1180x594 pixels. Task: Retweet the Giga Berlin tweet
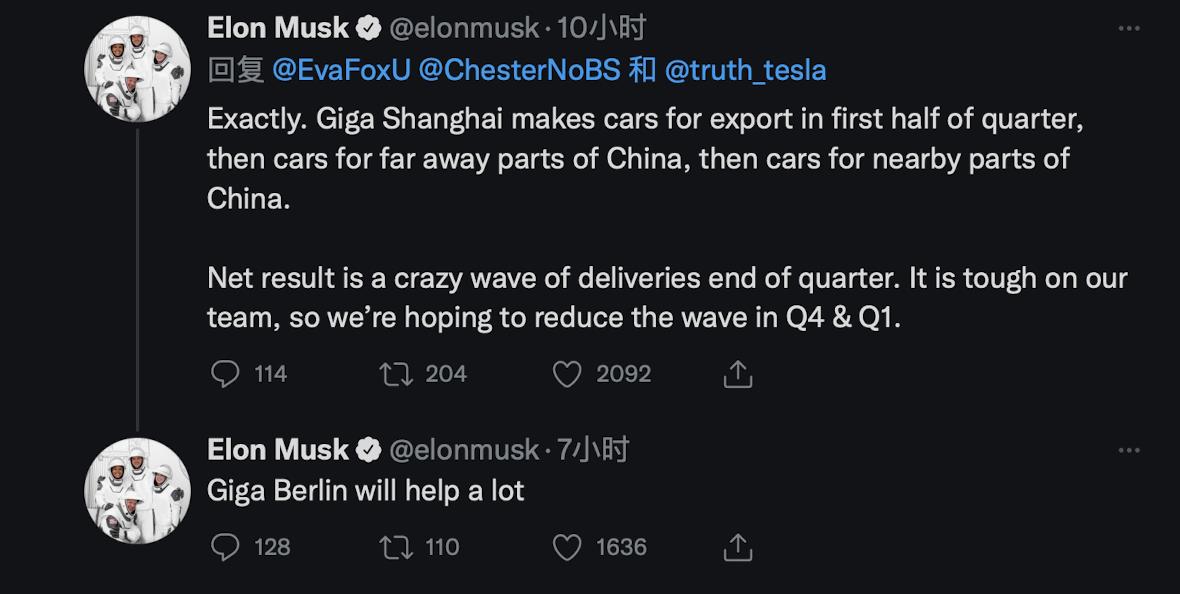(395, 547)
